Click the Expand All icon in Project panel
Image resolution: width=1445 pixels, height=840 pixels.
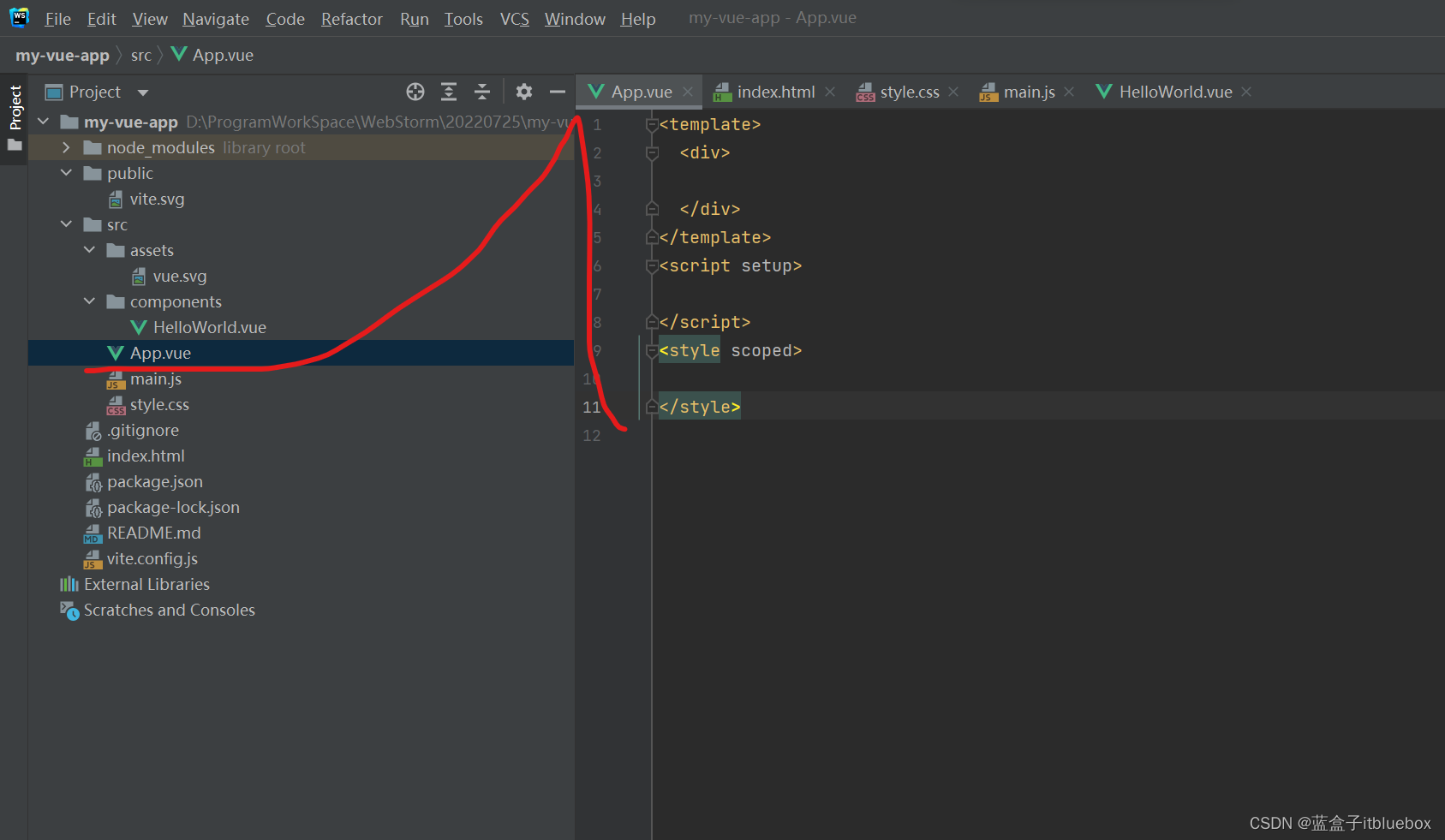449,92
